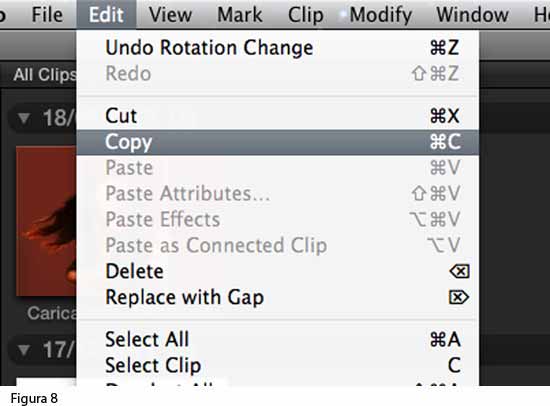Choose Cut in the Edit menu
Viewport: 550px width, 406px height.
tap(278, 116)
